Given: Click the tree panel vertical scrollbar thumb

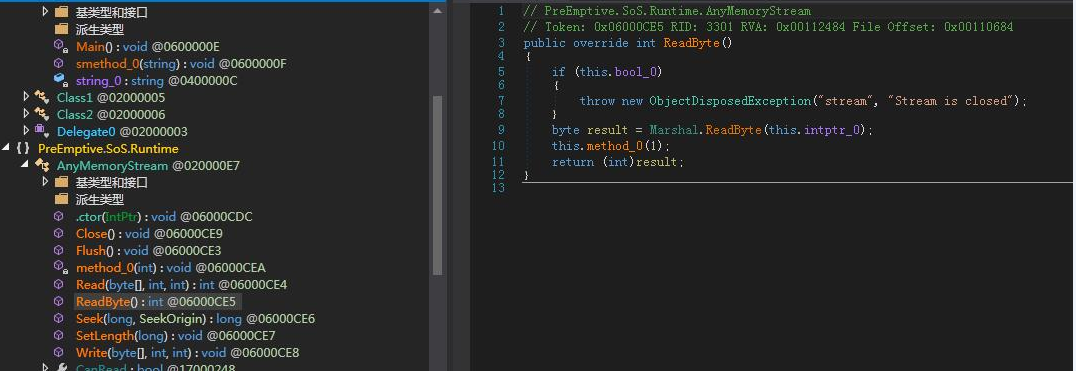Looking at the screenshot, I should [438, 184].
